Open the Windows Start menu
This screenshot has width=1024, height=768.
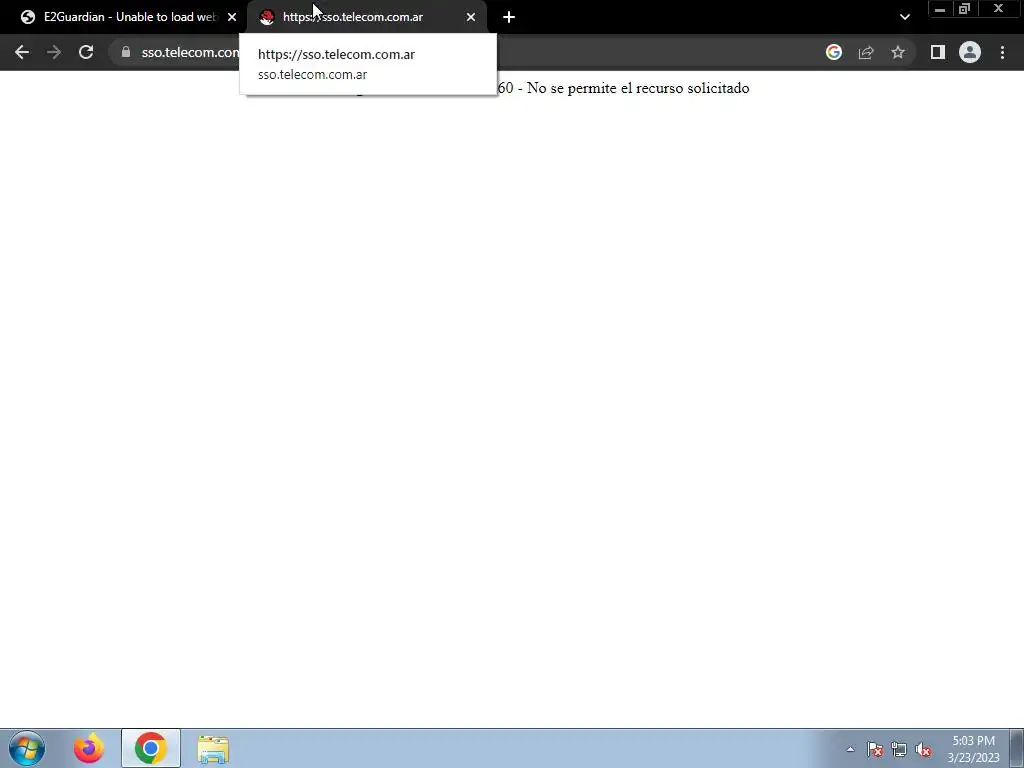[27, 748]
